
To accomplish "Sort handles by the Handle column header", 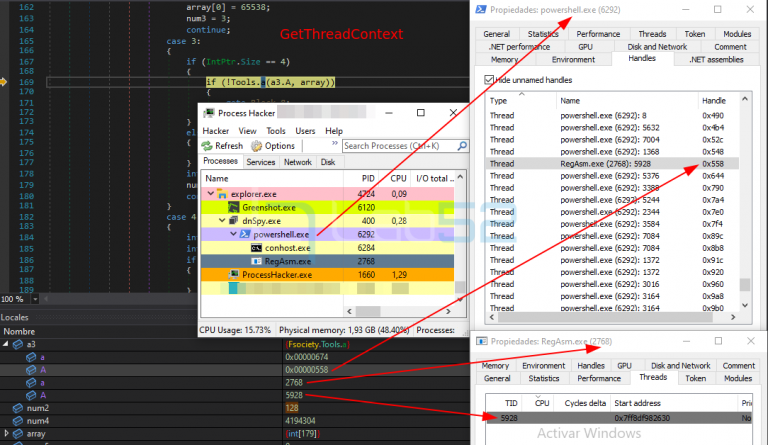I will [x=714, y=101].
